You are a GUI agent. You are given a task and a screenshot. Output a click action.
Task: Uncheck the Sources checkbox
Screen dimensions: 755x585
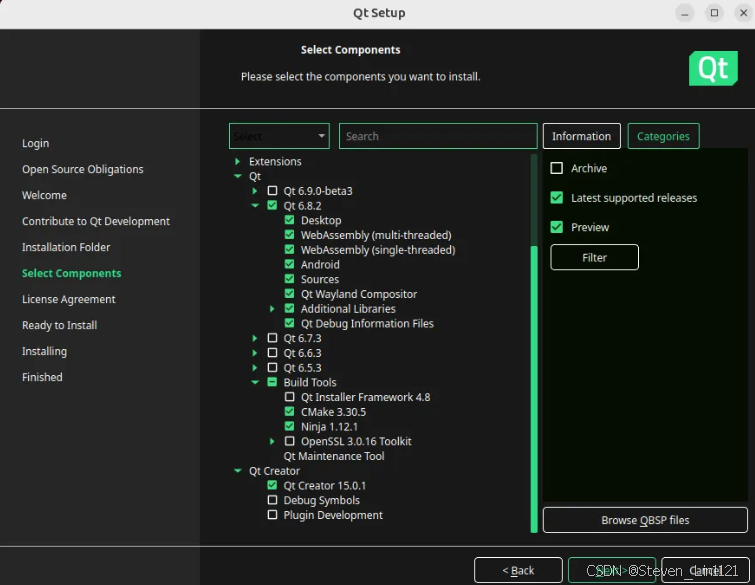tap(289, 279)
